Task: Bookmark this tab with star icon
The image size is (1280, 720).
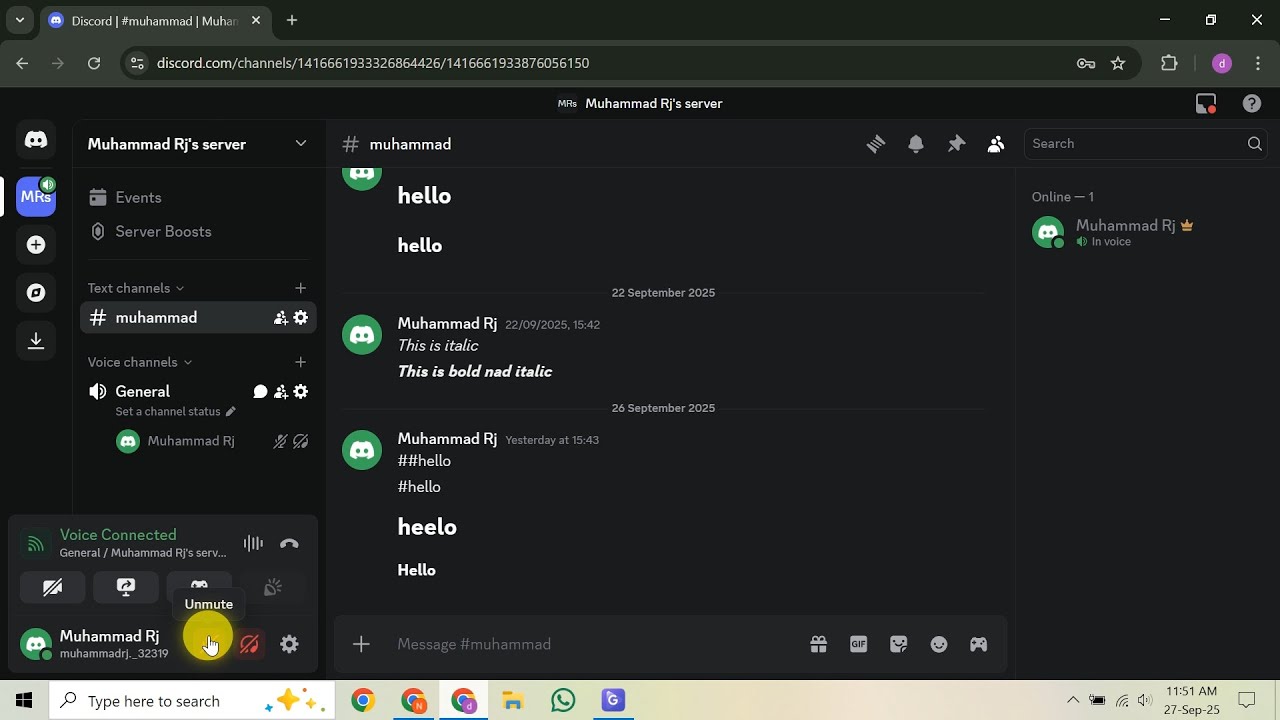Action: pyautogui.click(x=1118, y=63)
